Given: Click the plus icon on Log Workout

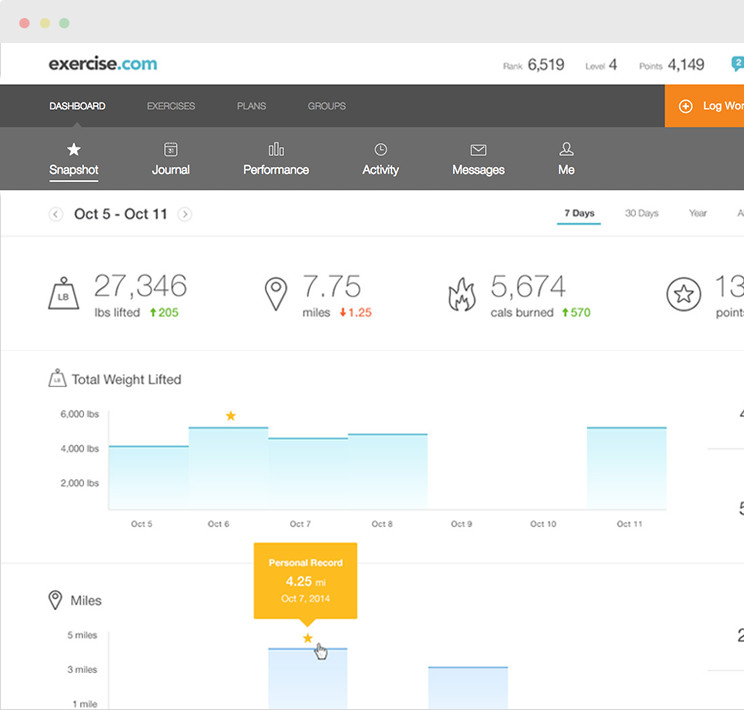Looking at the screenshot, I should point(686,106).
